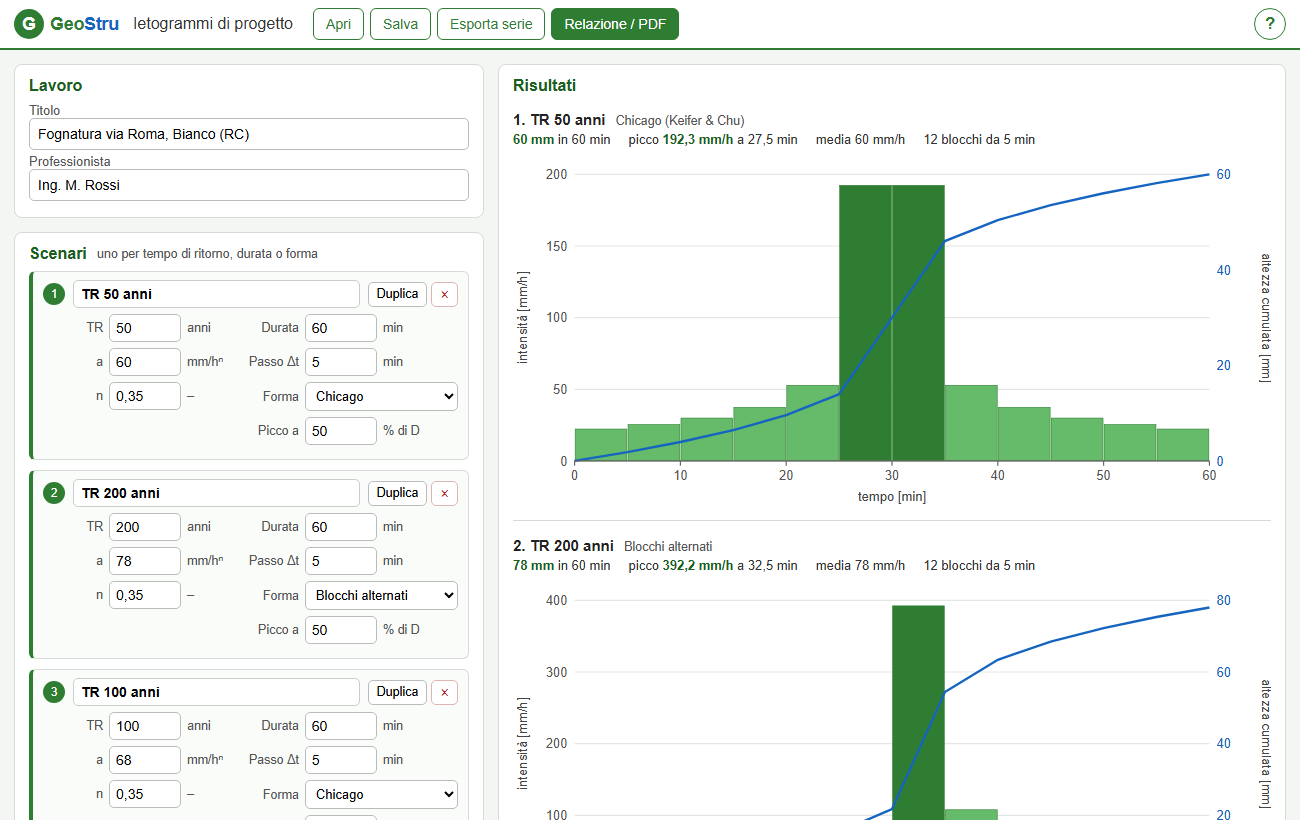The width and height of the screenshot is (1300, 820).
Task: Click the Passo Δt field in TR 100 anni scenario
Action: pyautogui.click(x=341, y=760)
